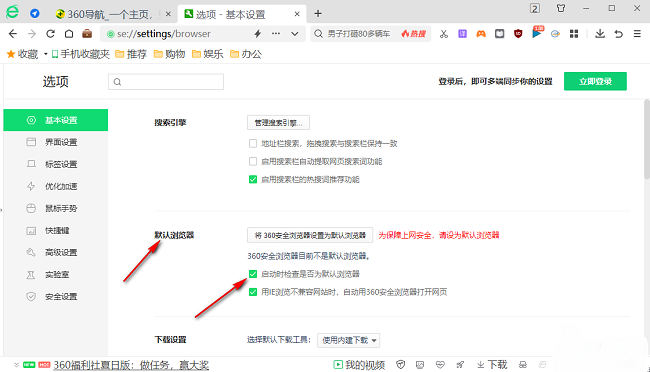Open the three-dots menu in address bar
Screen dimensions: 650x372
click(x=276, y=34)
